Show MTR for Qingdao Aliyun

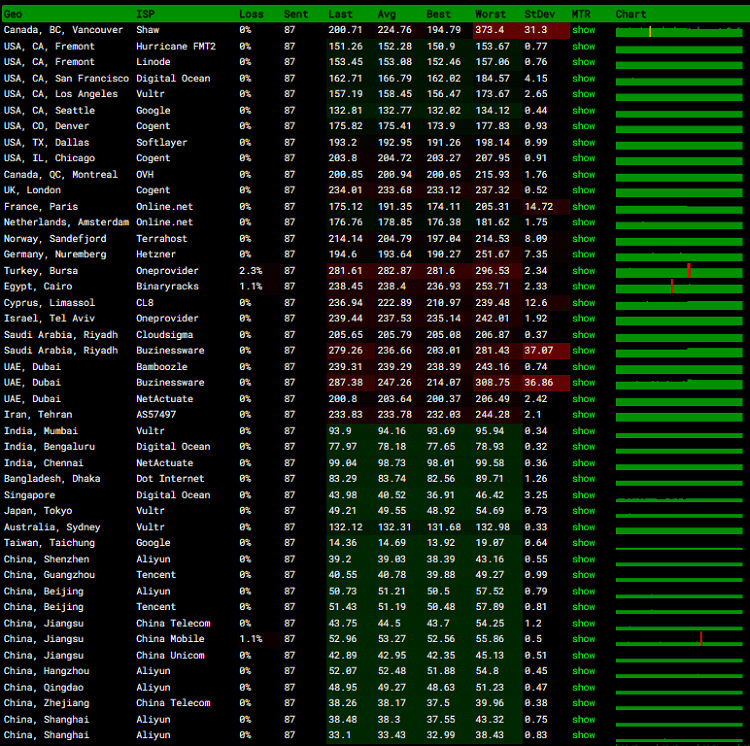tap(584, 687)
